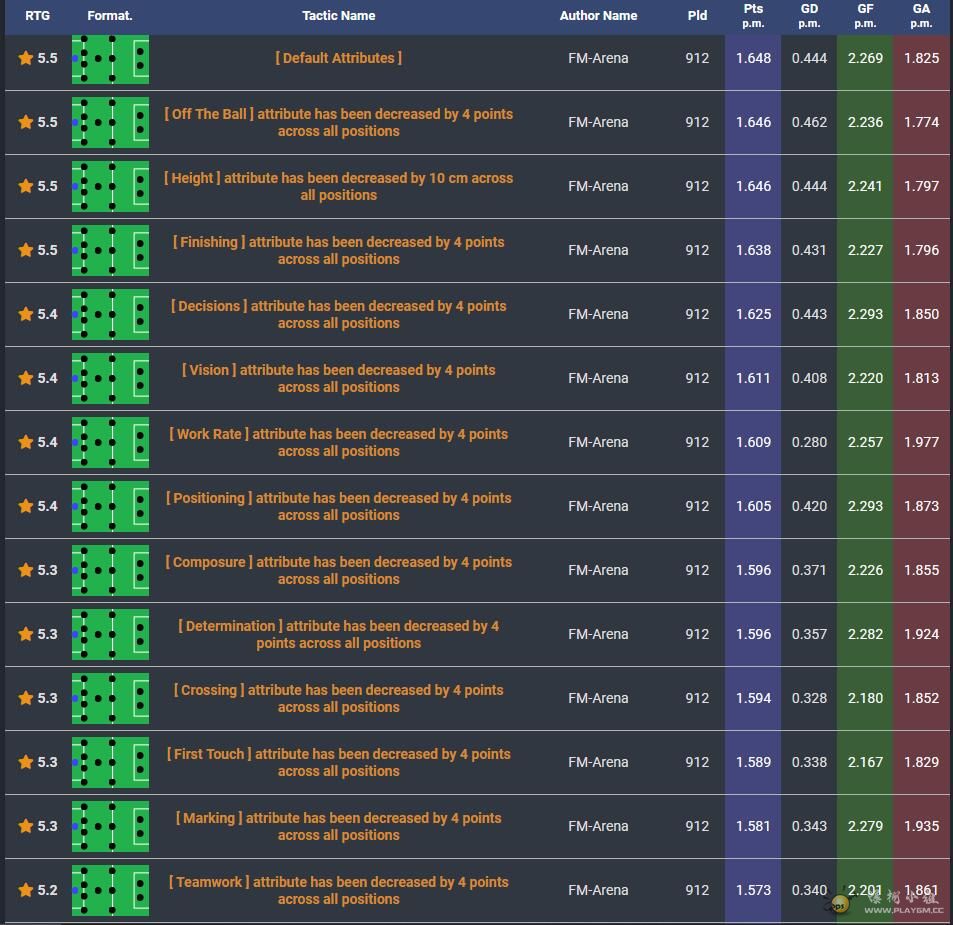This screenshot has height=925, width=953.
Task: Select GF value 2.180 in Crossing row
Action: [865, 698]
